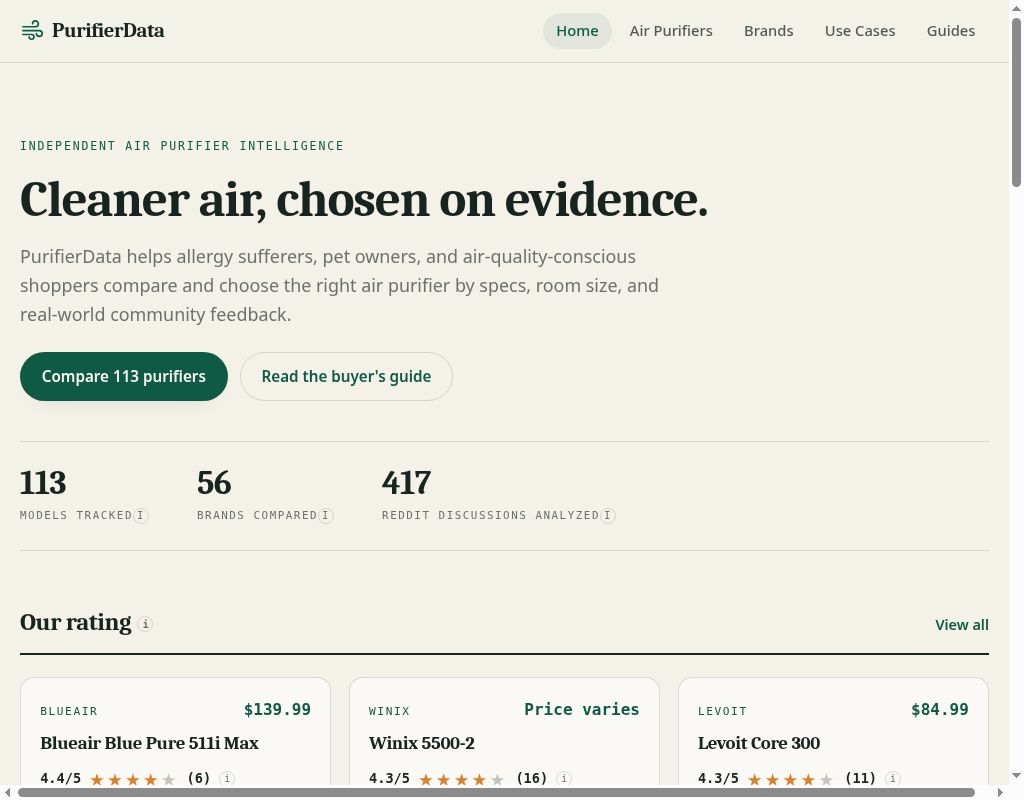Click the $139.99 price on Blueair card

[x=278, y=710]
